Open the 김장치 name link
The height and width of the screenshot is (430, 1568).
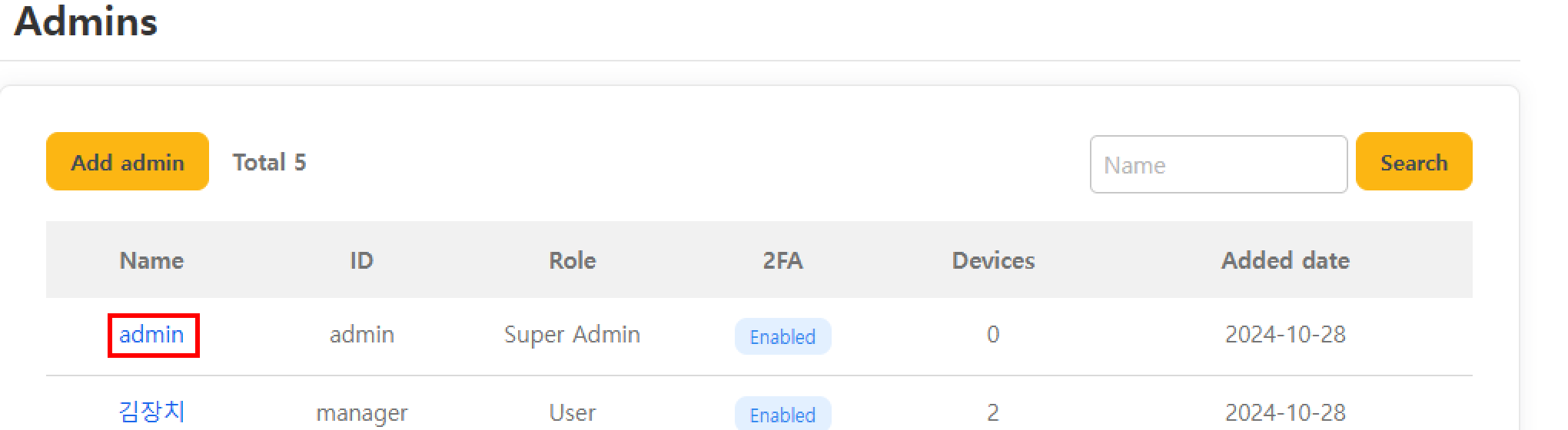151,412
